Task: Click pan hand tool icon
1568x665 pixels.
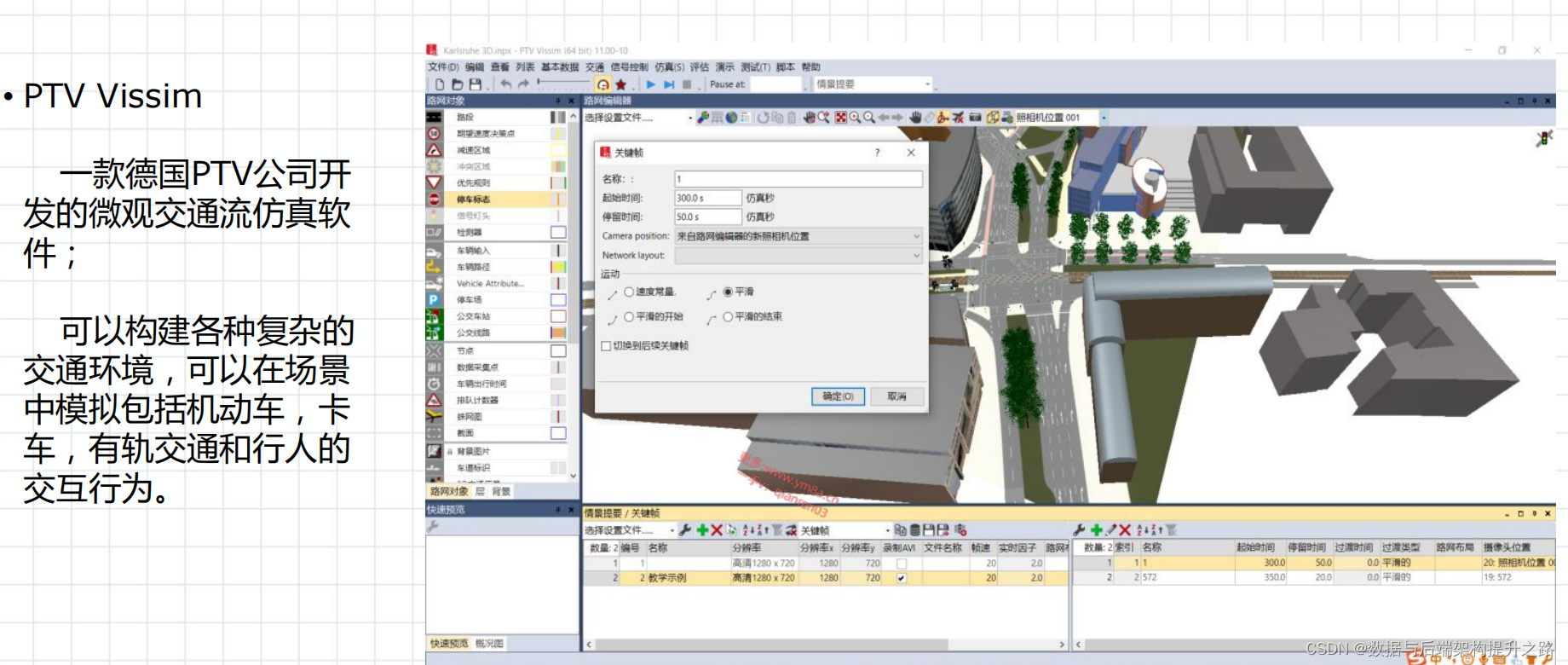Action: [914, 118]
